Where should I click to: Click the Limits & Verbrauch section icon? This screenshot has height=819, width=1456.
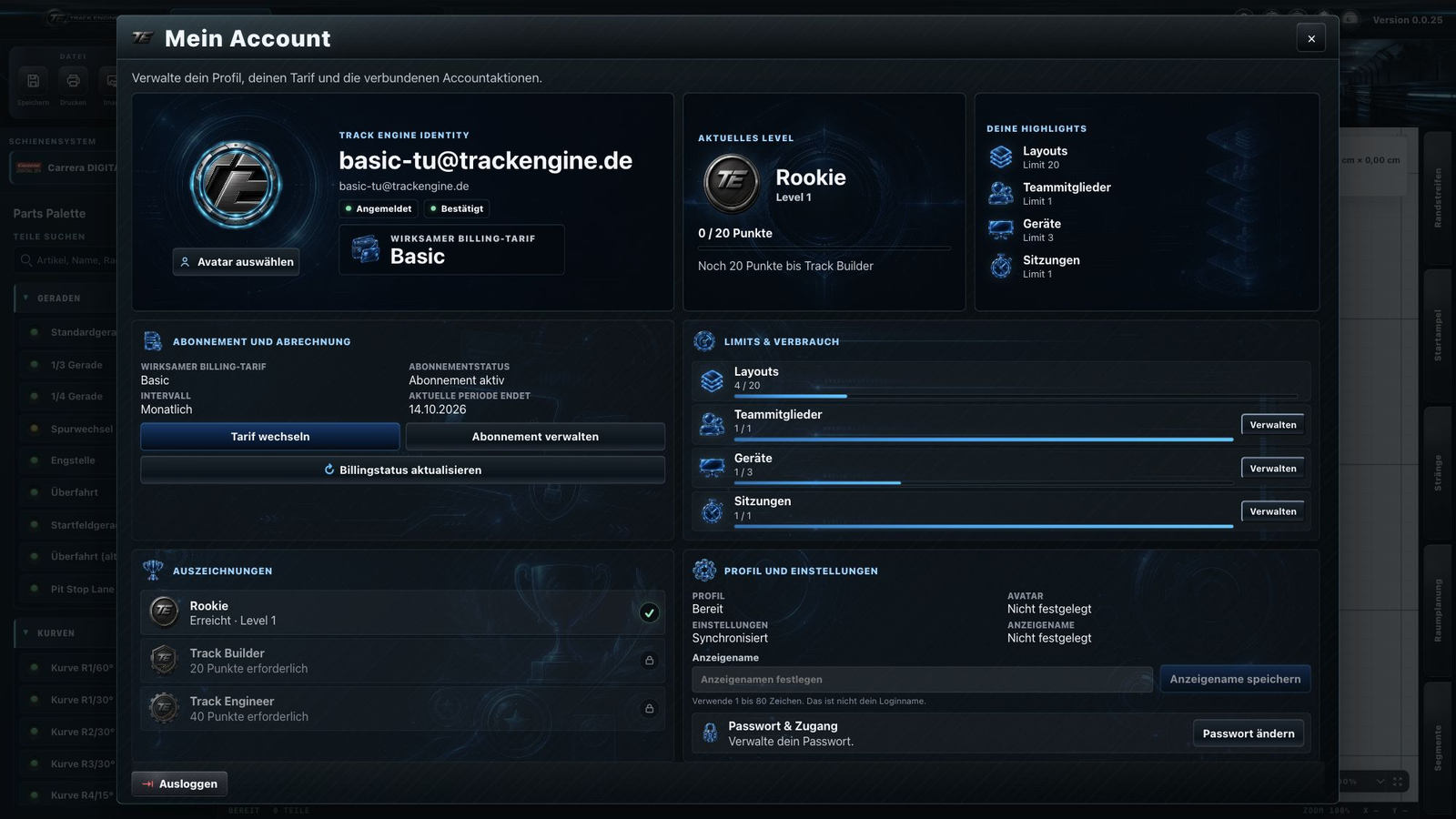[704, 341]
